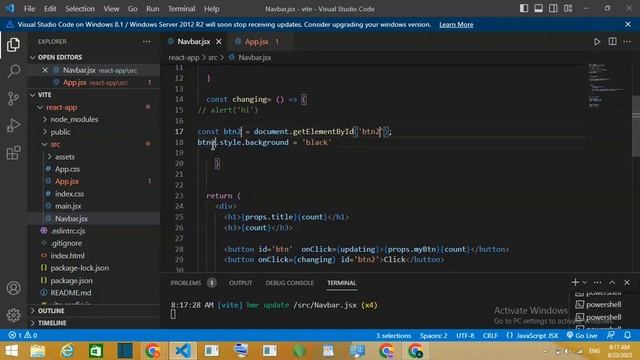Follow the Learn More link in banner

pos(456,24)
